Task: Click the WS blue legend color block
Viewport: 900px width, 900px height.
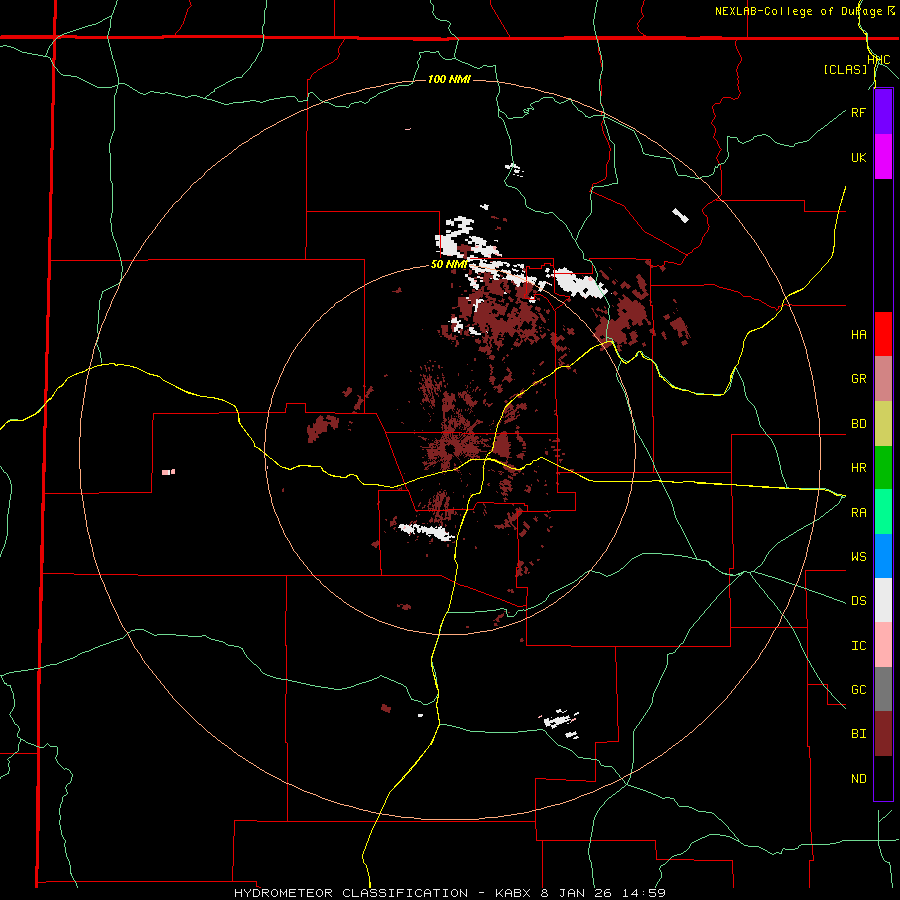Action: point(883,556)
